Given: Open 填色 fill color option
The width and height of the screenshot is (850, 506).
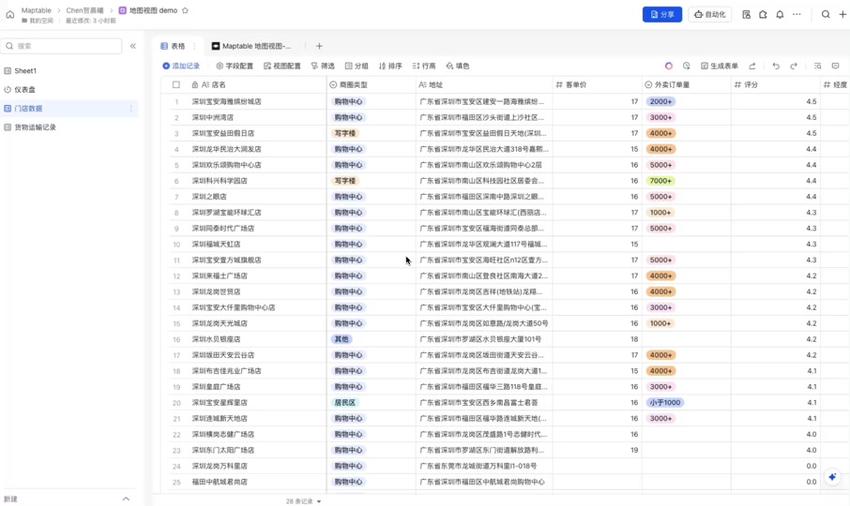Looking at the screenshot, I should pyautogui.click(x=457, y=66).
